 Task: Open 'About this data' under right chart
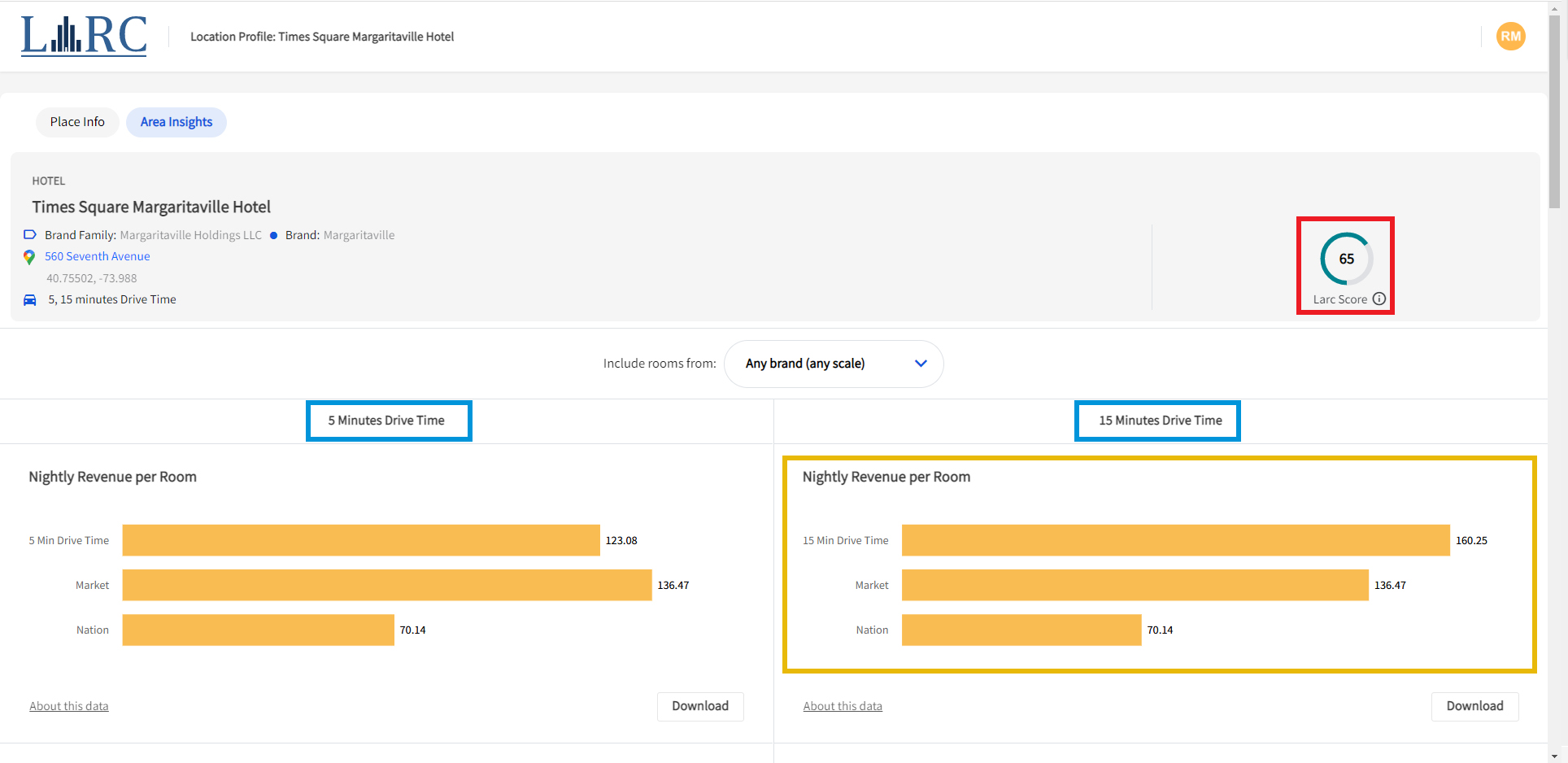click(x=843, y=706)
